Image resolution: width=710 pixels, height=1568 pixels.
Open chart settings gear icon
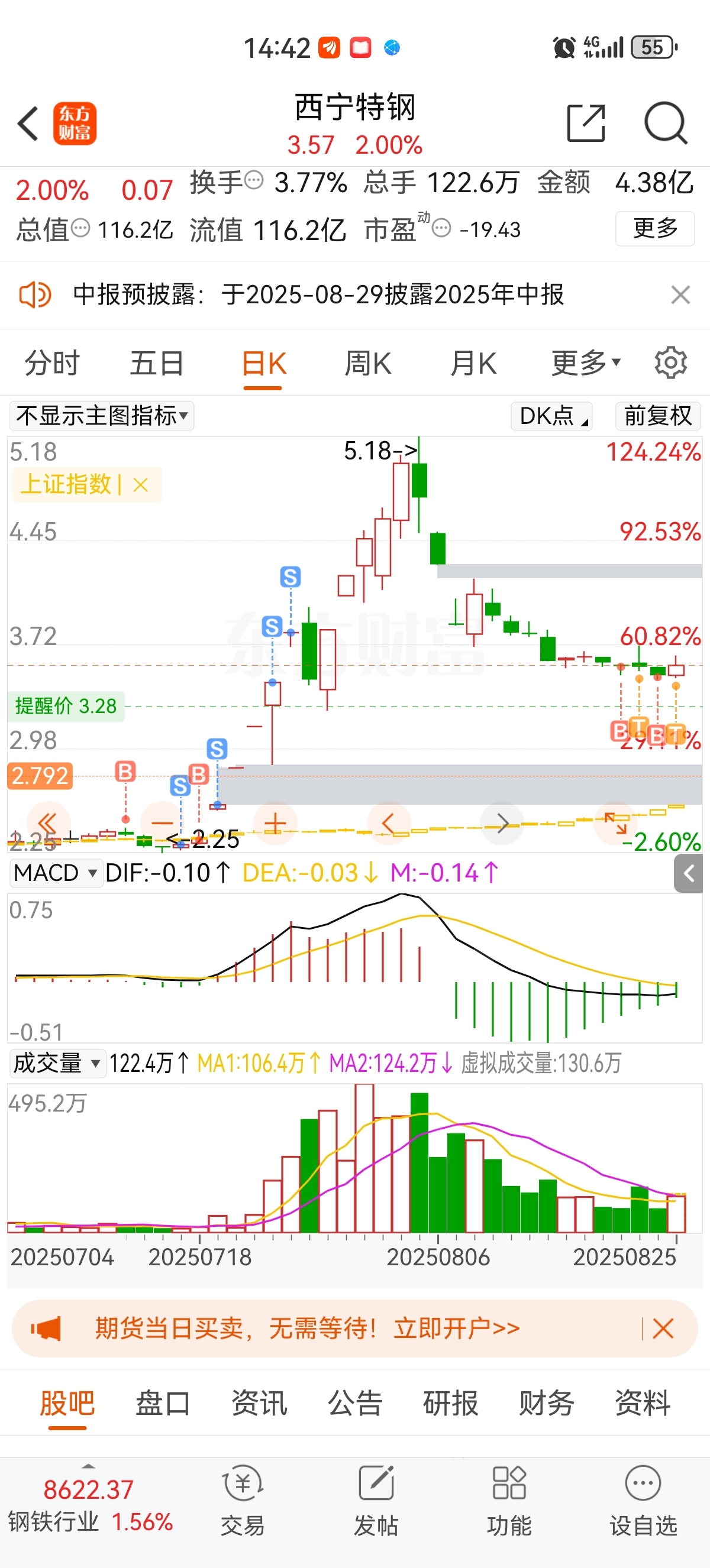point(670,363)
